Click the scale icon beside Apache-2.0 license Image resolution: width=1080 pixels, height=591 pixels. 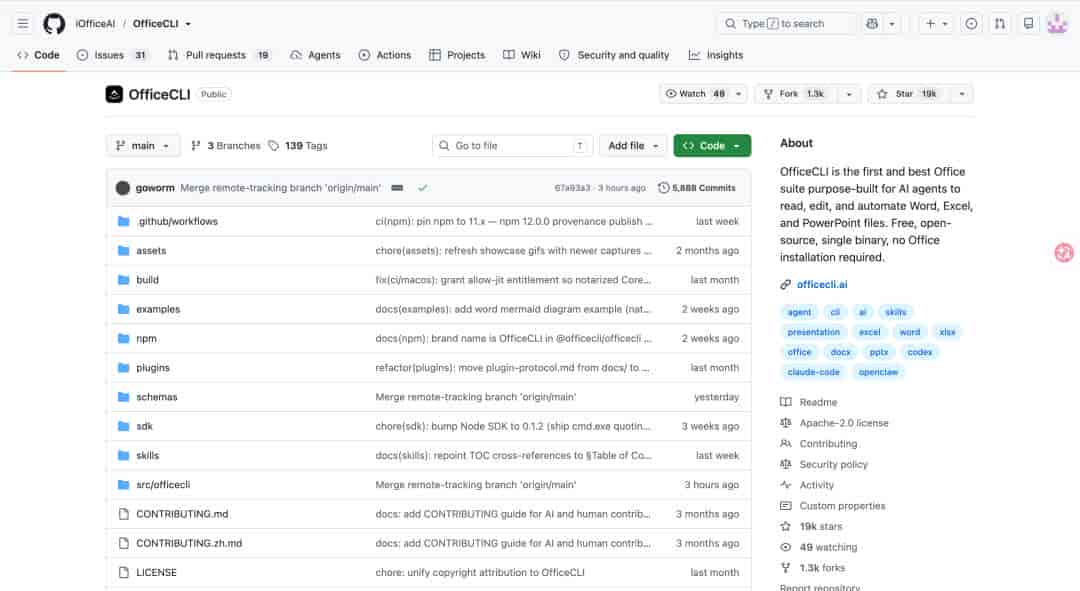pos(785,423)
